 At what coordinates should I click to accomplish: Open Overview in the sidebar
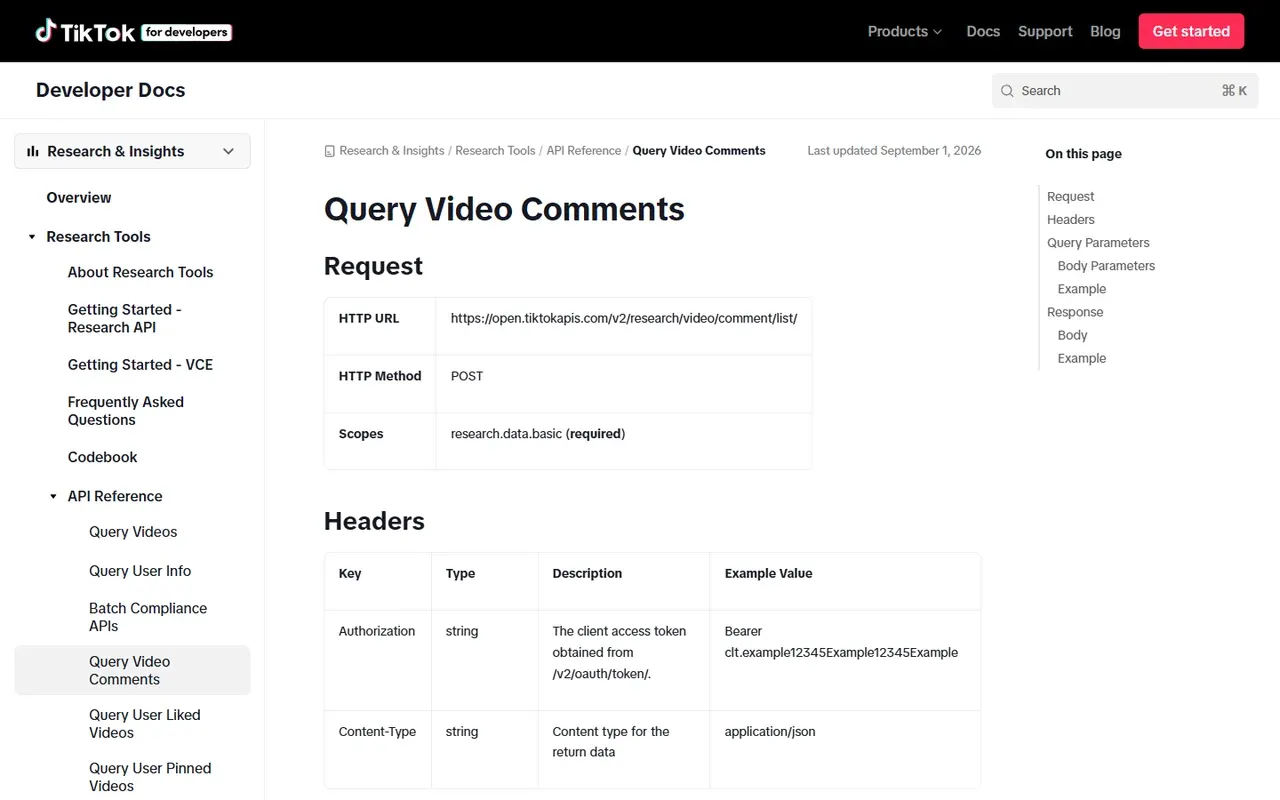(x=79, y=198)
